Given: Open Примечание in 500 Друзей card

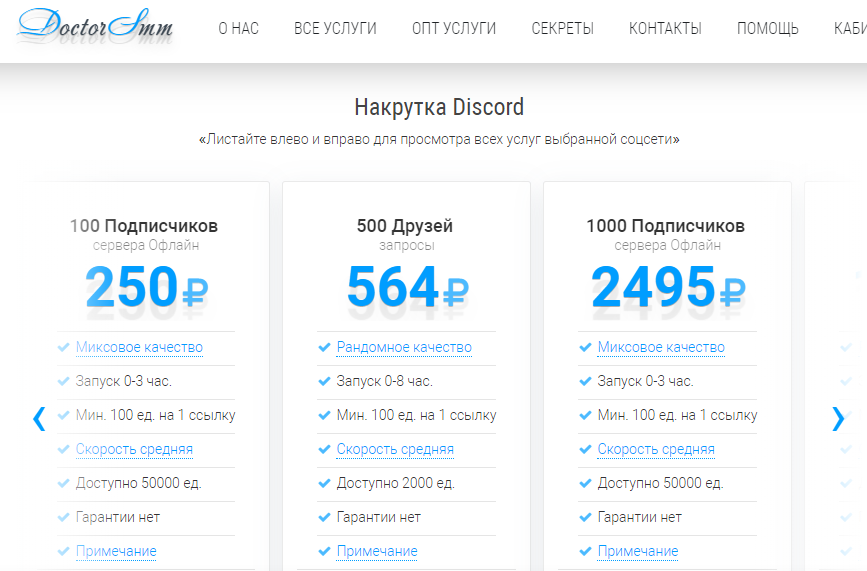Looking at the screenshot, I should (x=377, y=551).
